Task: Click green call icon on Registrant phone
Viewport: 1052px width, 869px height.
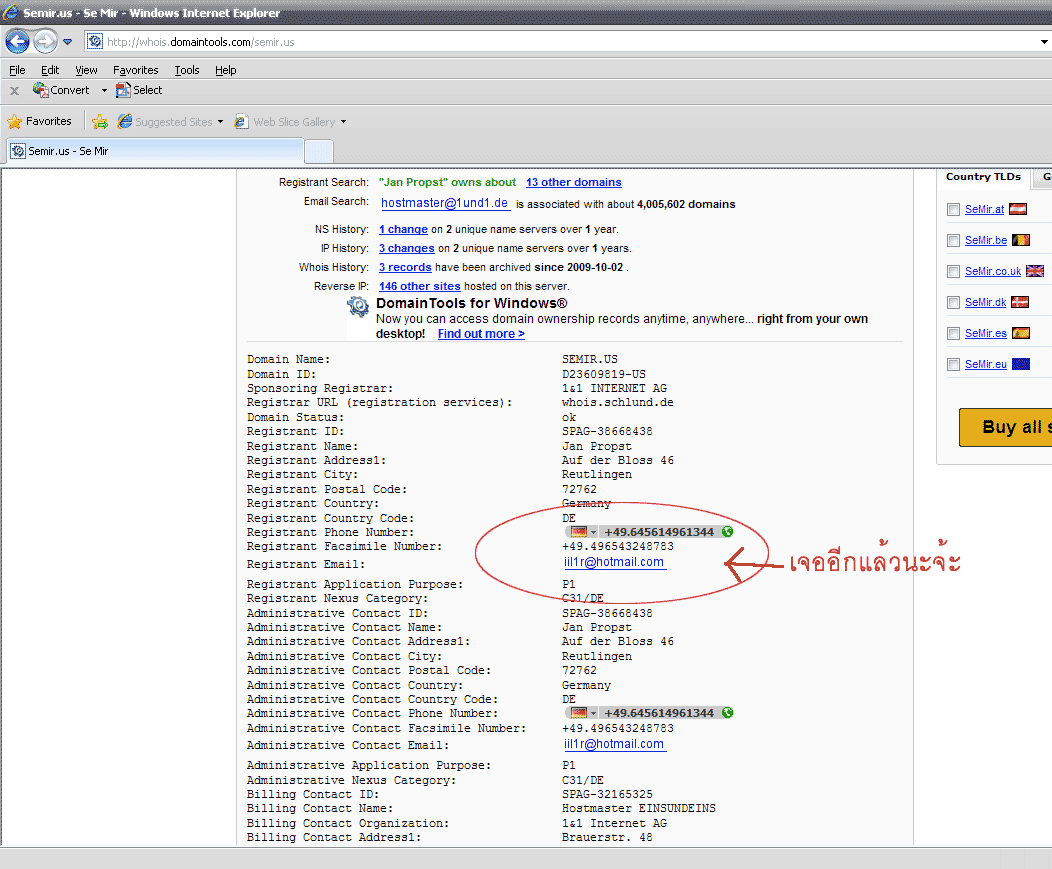Action: 727,532
